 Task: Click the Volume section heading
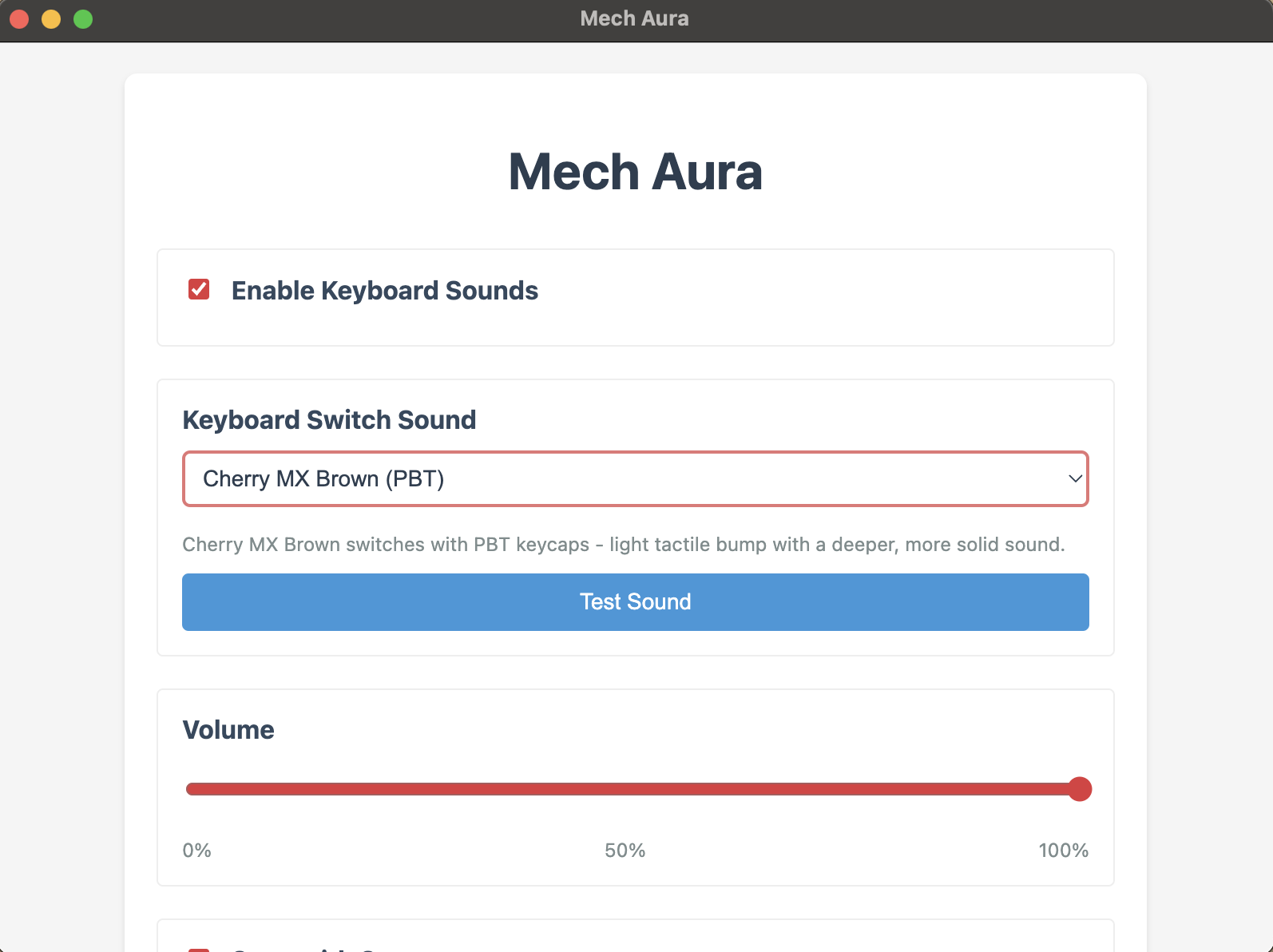(x=228, y=730)
